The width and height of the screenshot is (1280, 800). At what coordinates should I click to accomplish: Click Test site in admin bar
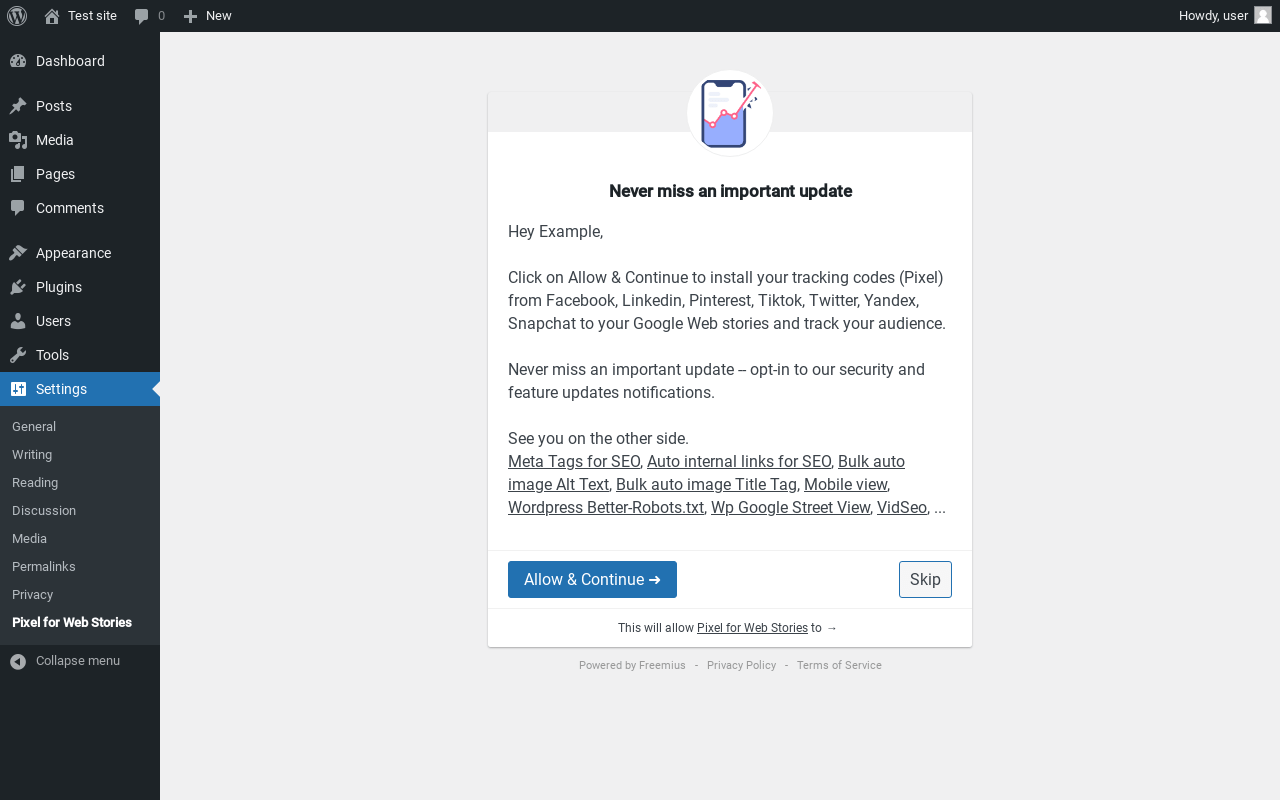[x=80, y=16]
